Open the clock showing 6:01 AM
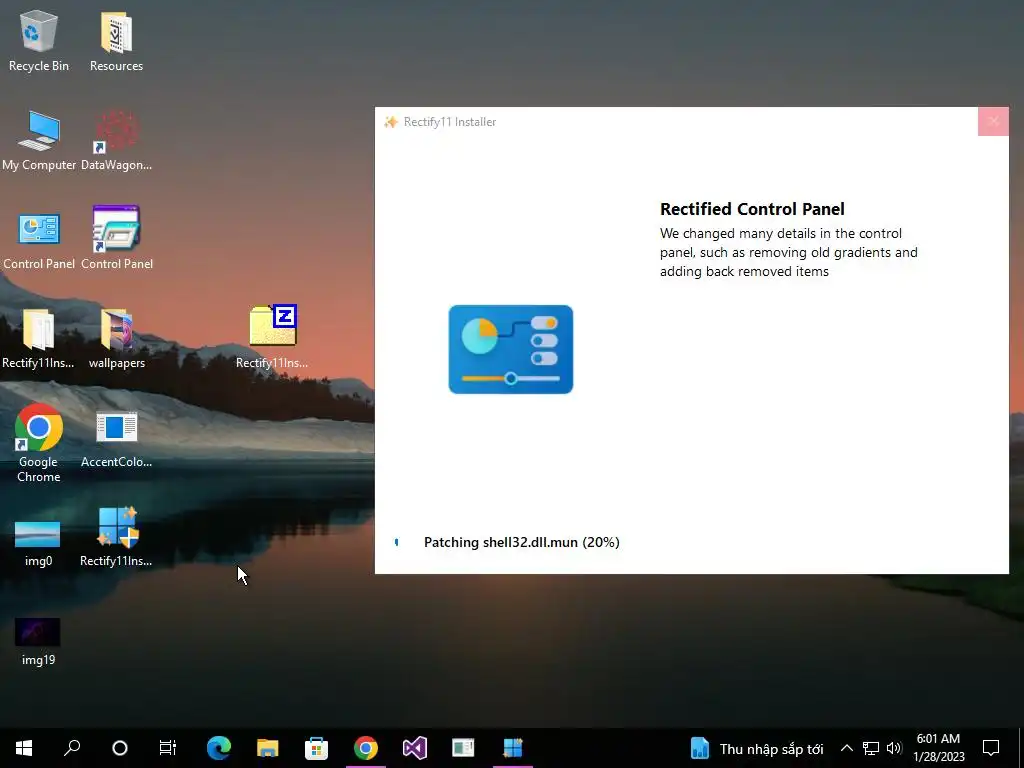1024x768 pixels. (939, 748)
